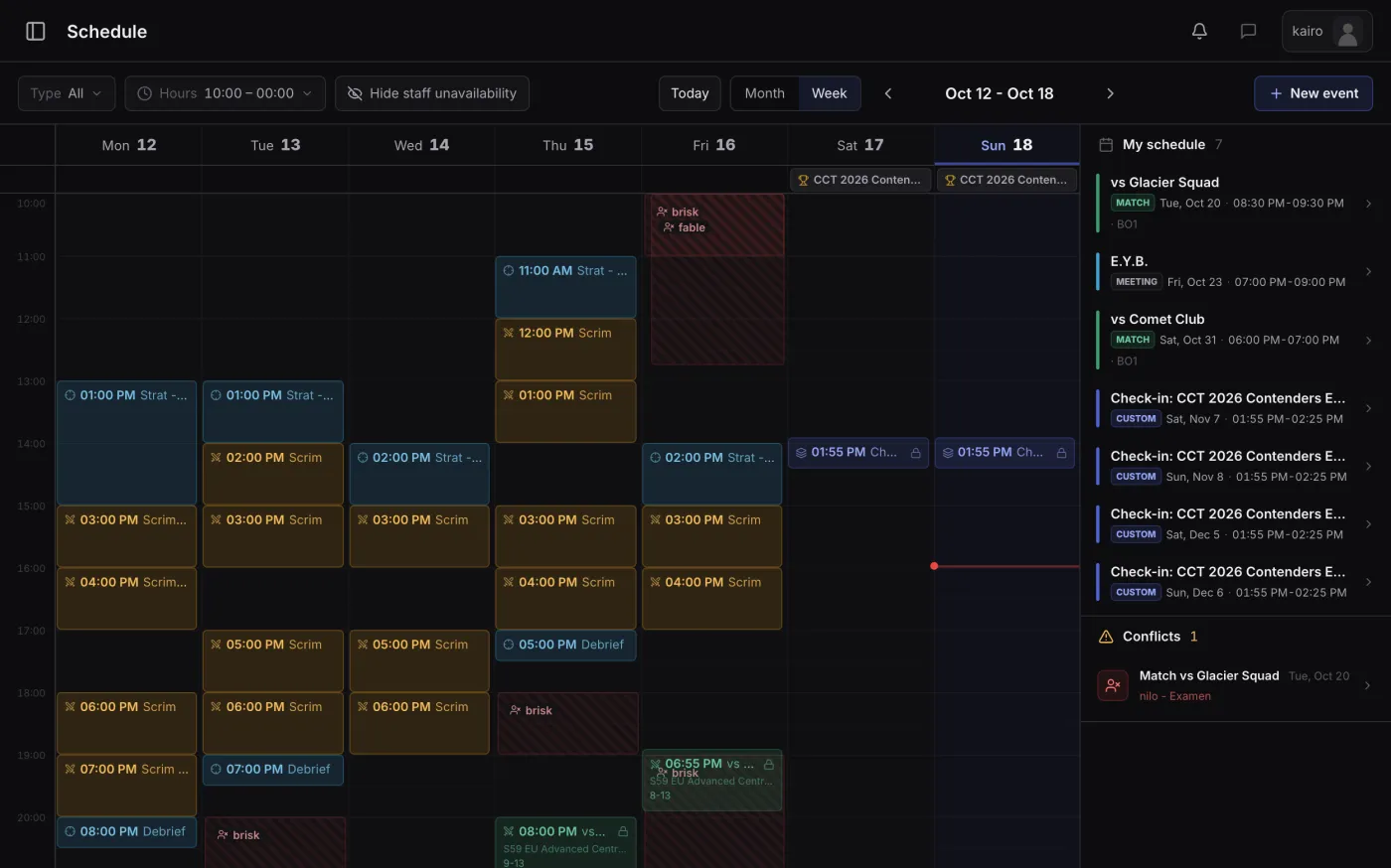
Task: Open the Type All dropdown
Action: tap(67, 93)
